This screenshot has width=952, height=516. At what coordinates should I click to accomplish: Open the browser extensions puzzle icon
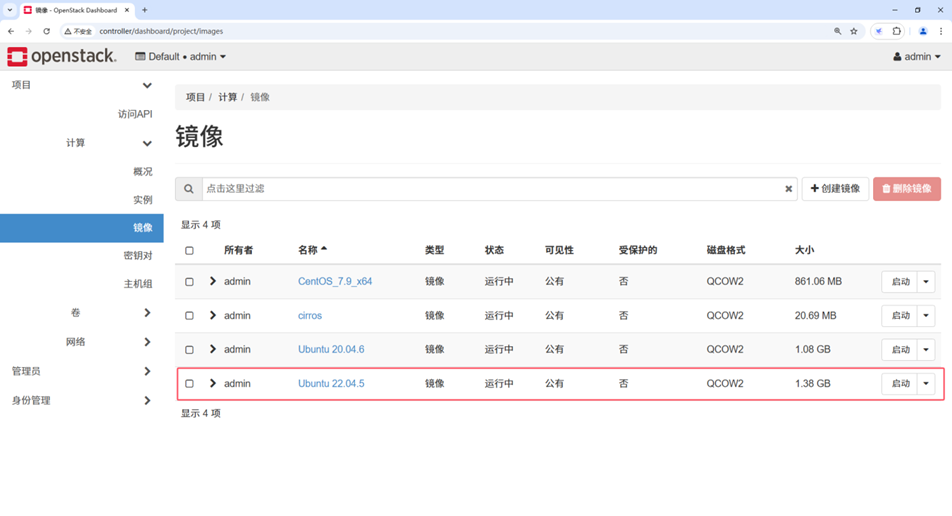[897, 31]
